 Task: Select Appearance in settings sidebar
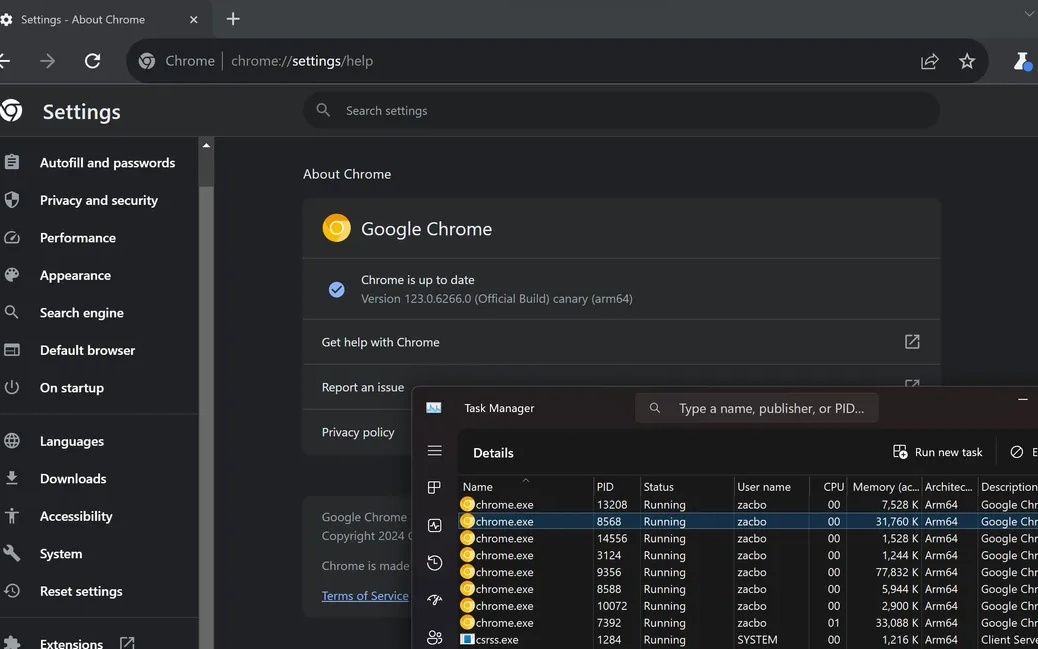(x=75, y=275)
